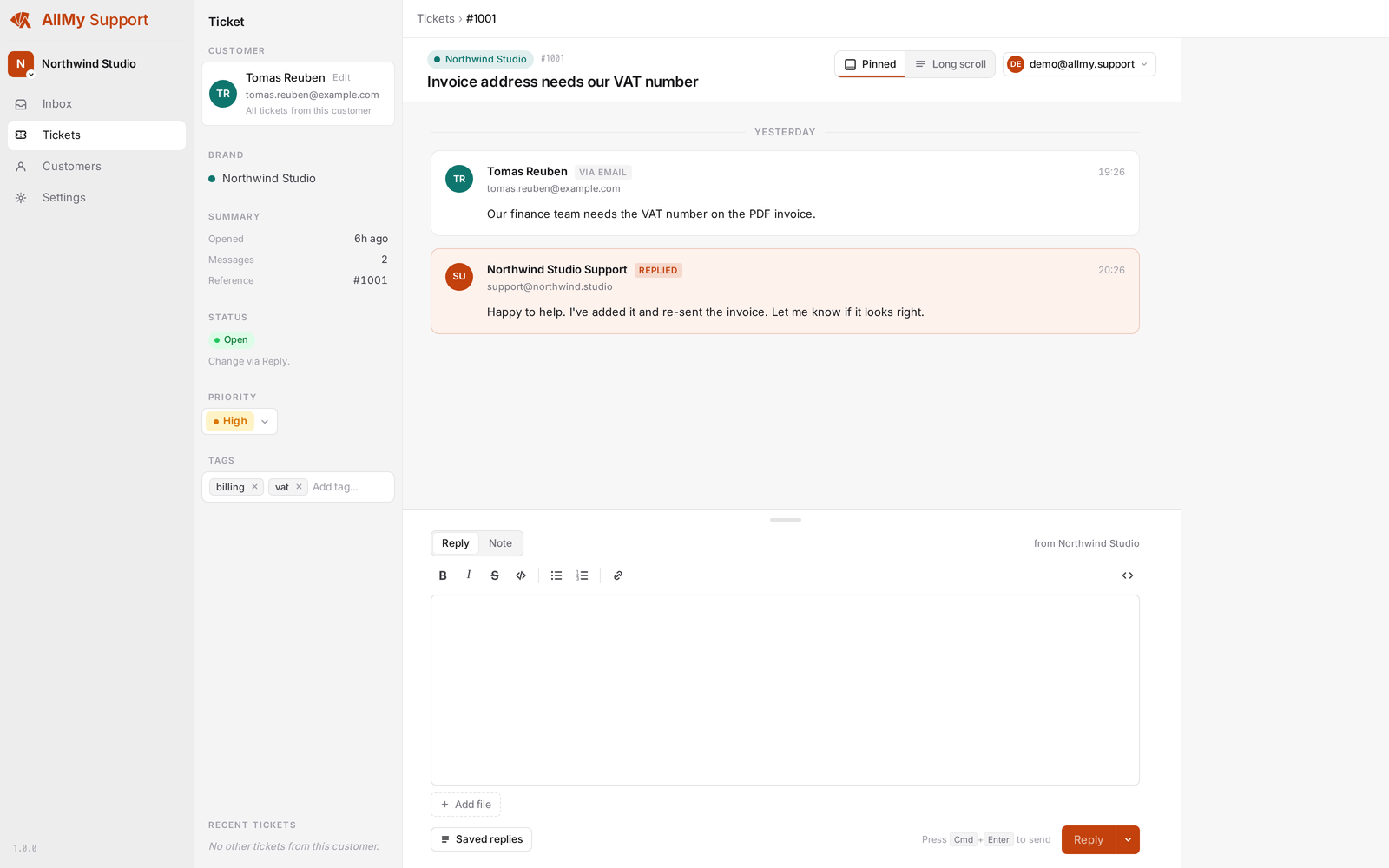Image resolution: width=1389 pixels, height=868 pixels.
Task: Switch to Pinned view
Action: pyautogui.click(x=870, y=64)
